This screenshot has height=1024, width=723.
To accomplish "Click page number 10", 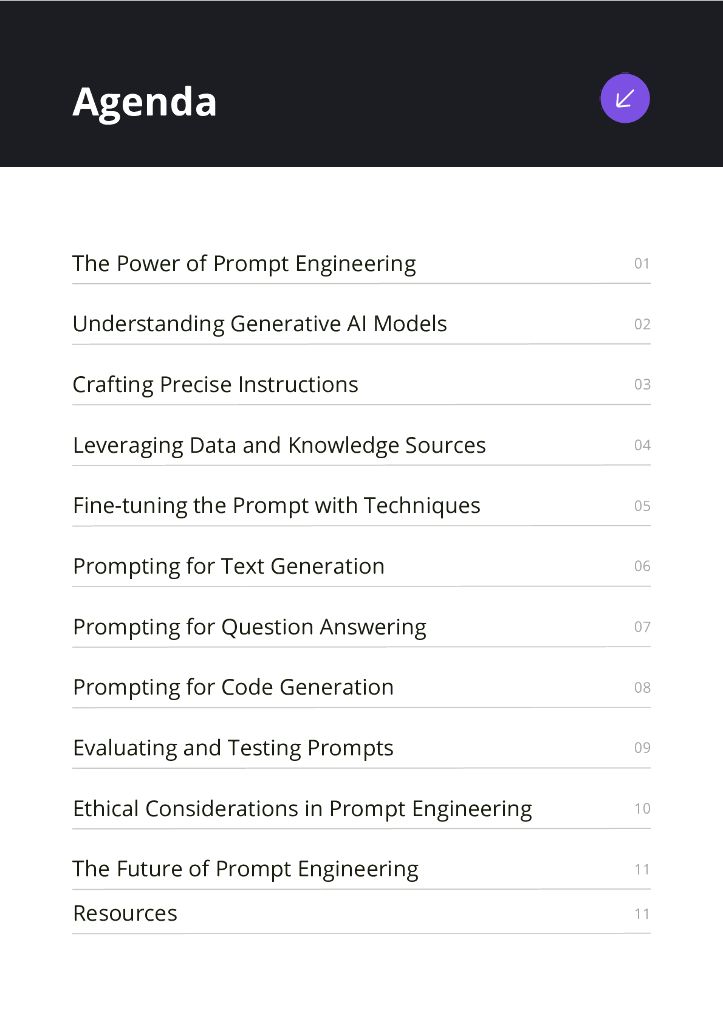I will [x=642, y=809].
